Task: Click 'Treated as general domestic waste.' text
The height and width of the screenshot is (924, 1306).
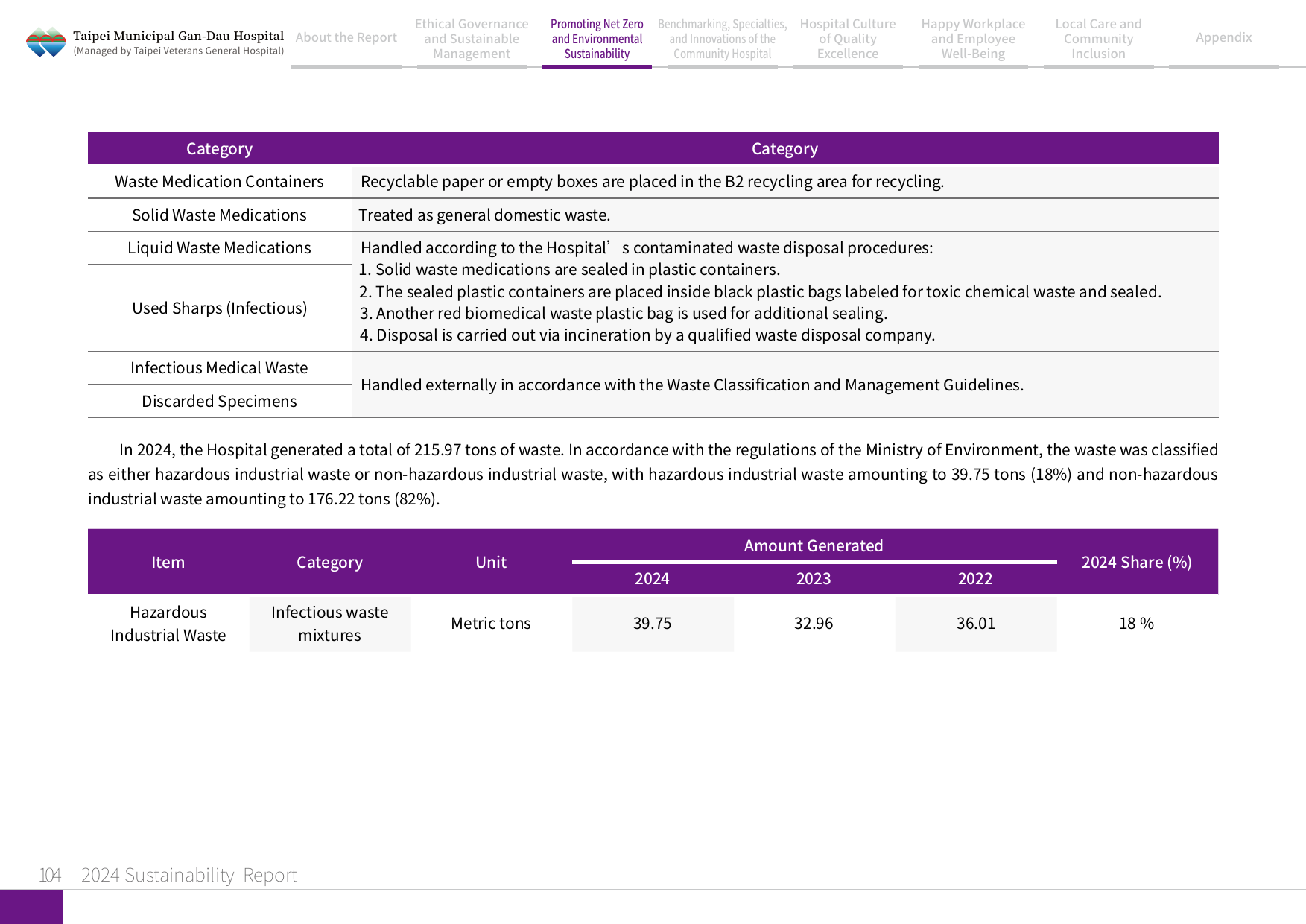Action: pos(484,215)
